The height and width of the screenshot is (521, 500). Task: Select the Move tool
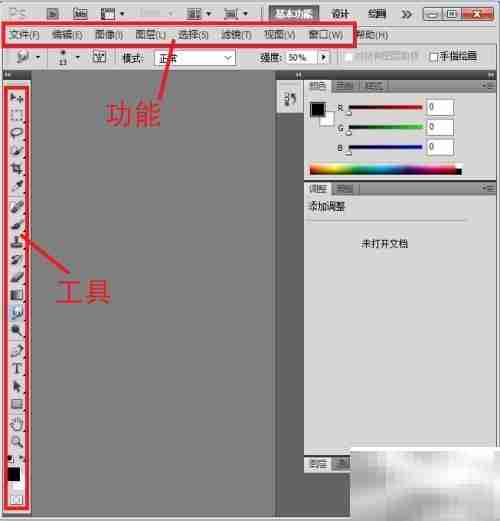17,98
